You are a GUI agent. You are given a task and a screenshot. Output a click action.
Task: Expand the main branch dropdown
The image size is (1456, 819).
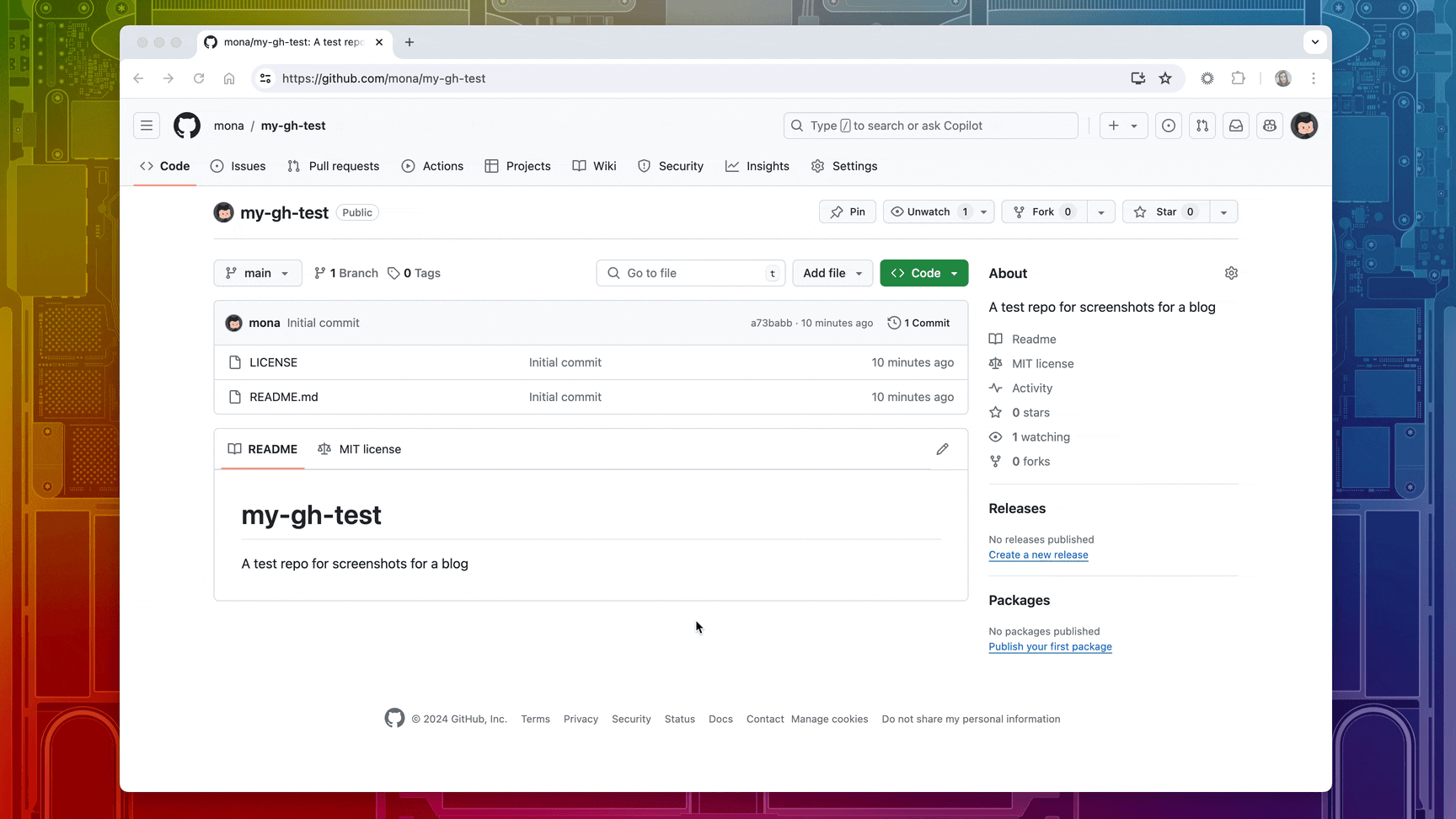(258, 273)
